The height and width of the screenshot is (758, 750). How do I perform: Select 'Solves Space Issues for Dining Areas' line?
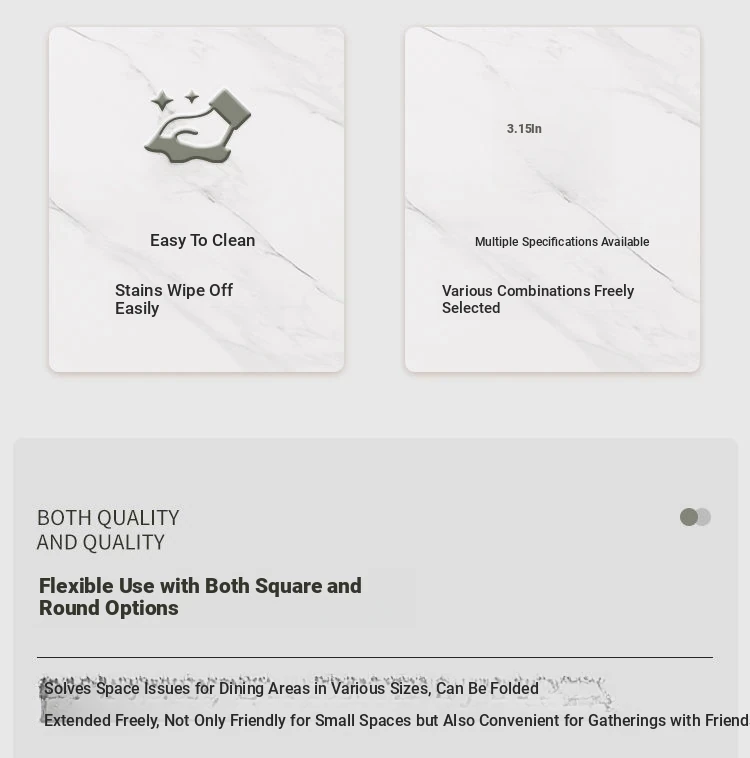point(291,688)
